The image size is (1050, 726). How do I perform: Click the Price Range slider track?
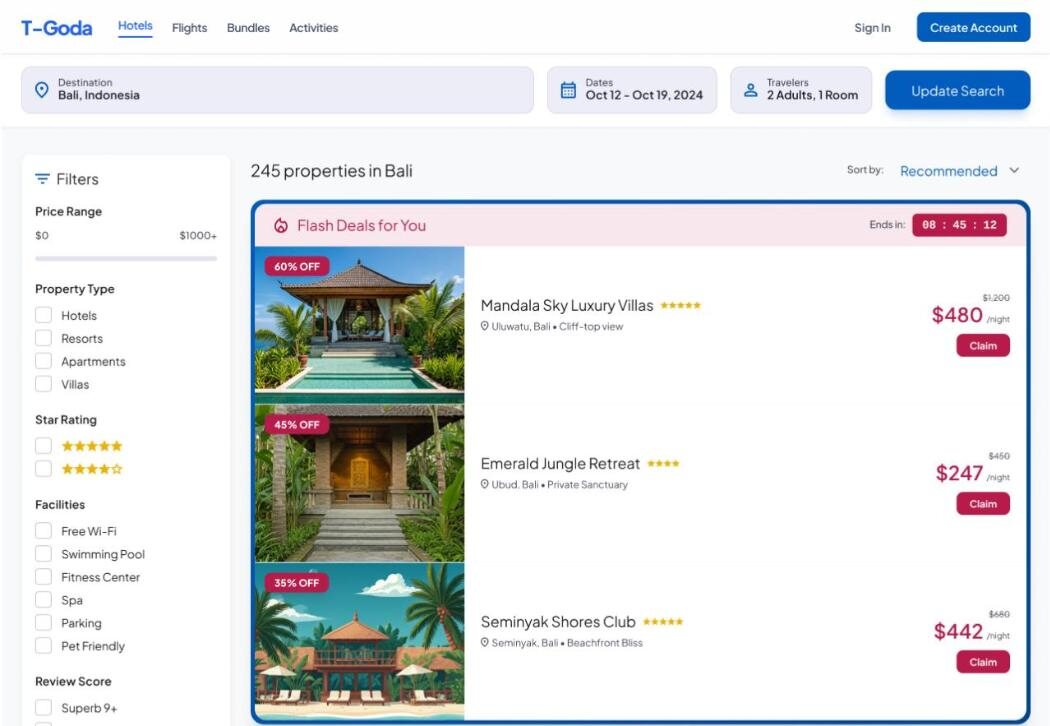[x=126, y=259]
